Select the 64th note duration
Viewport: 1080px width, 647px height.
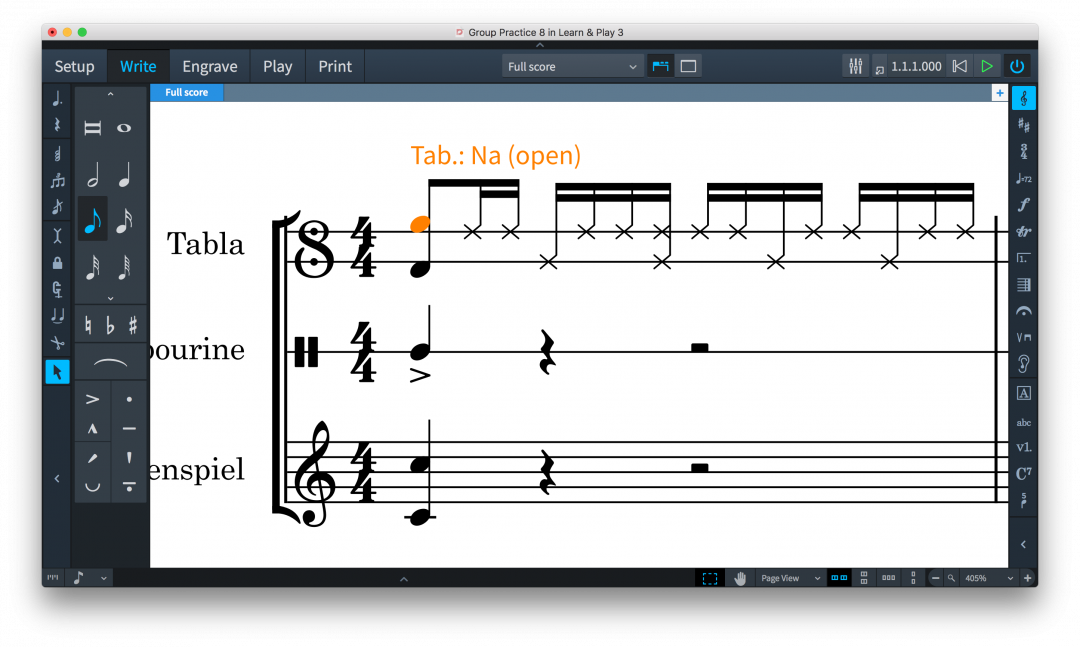click(124, 267)
